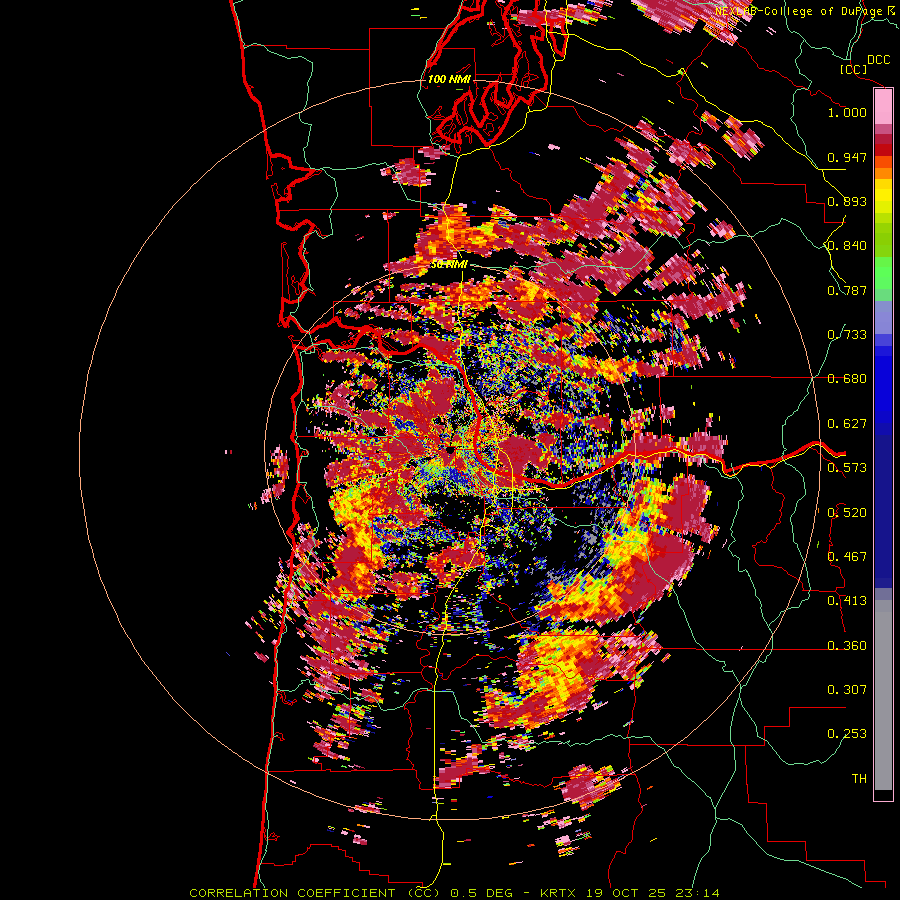The height and width of the screenshot is (900, 900).
Task: Select the 0.360 scale value
Action: pyautogui.click(x=847, y=646)
